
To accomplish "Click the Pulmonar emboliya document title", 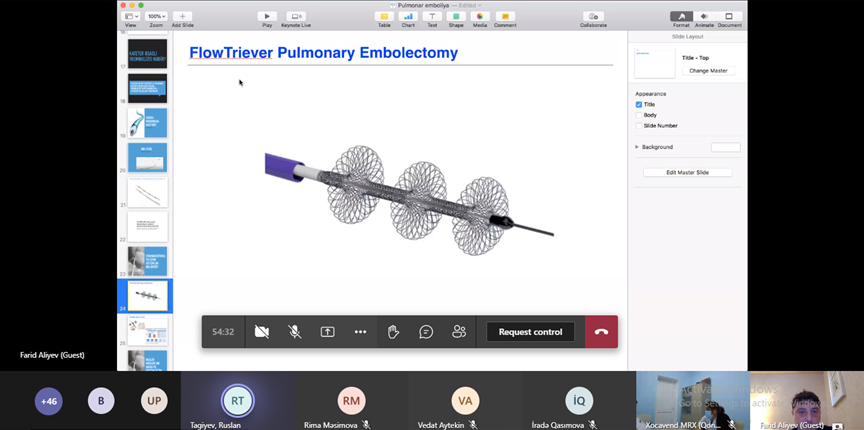I will point(423,5).
